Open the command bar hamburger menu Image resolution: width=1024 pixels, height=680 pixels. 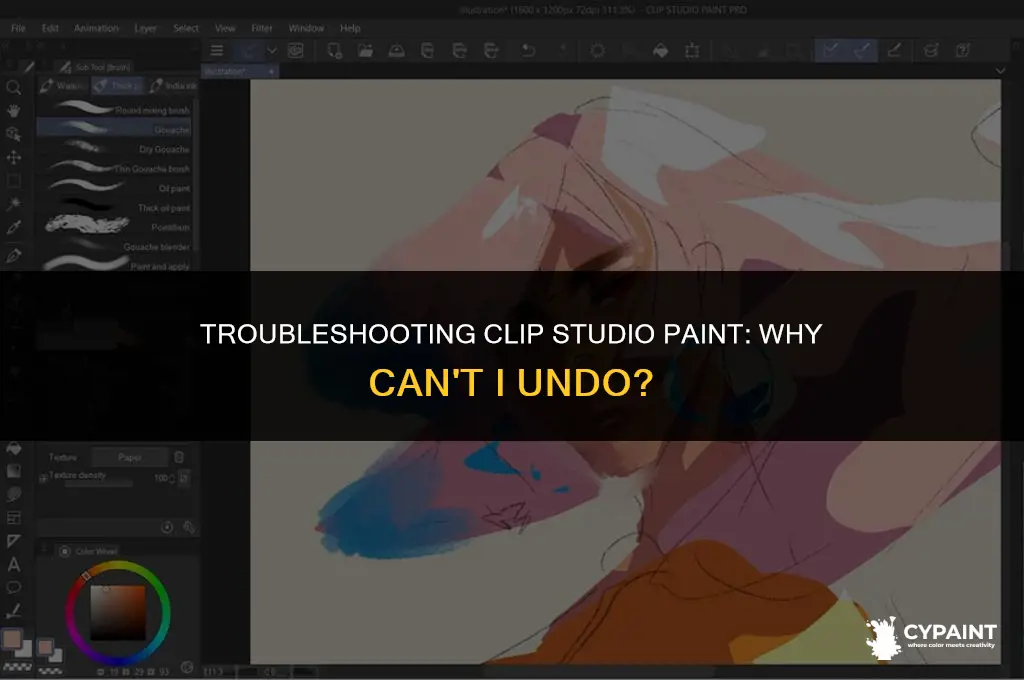coord(217,50)
